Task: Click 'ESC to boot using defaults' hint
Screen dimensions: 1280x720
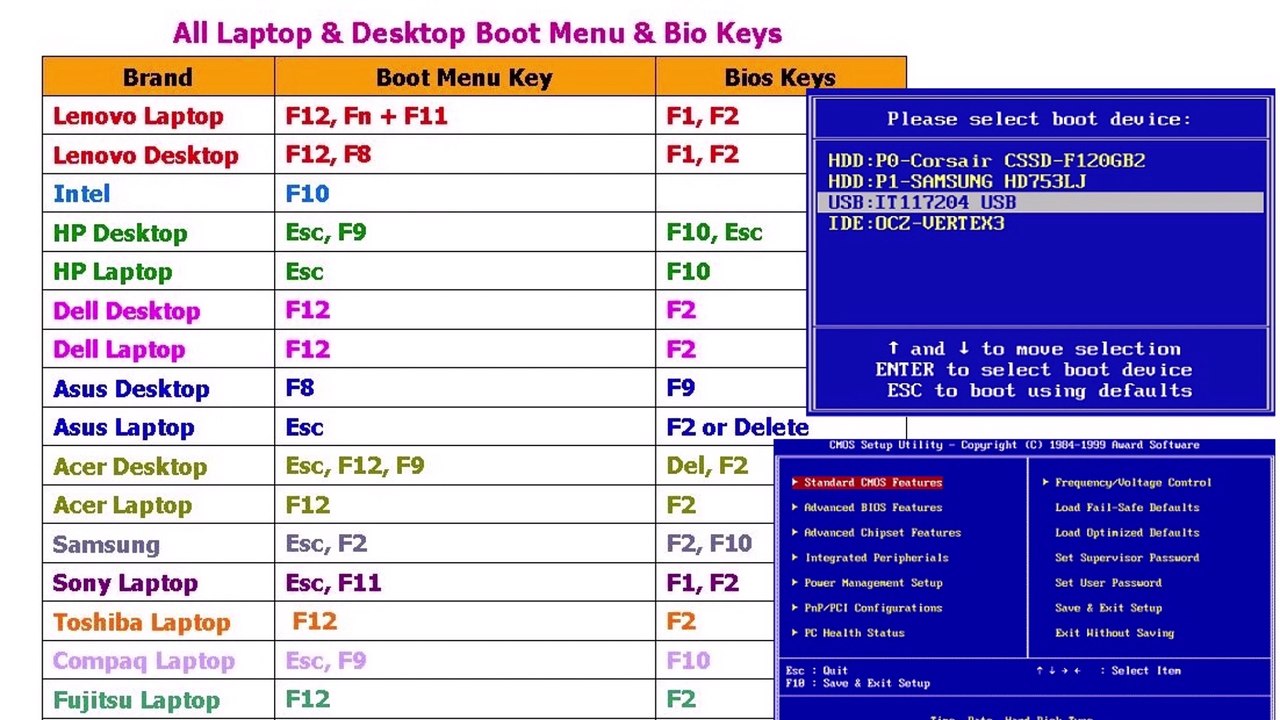Action: 1039,391
